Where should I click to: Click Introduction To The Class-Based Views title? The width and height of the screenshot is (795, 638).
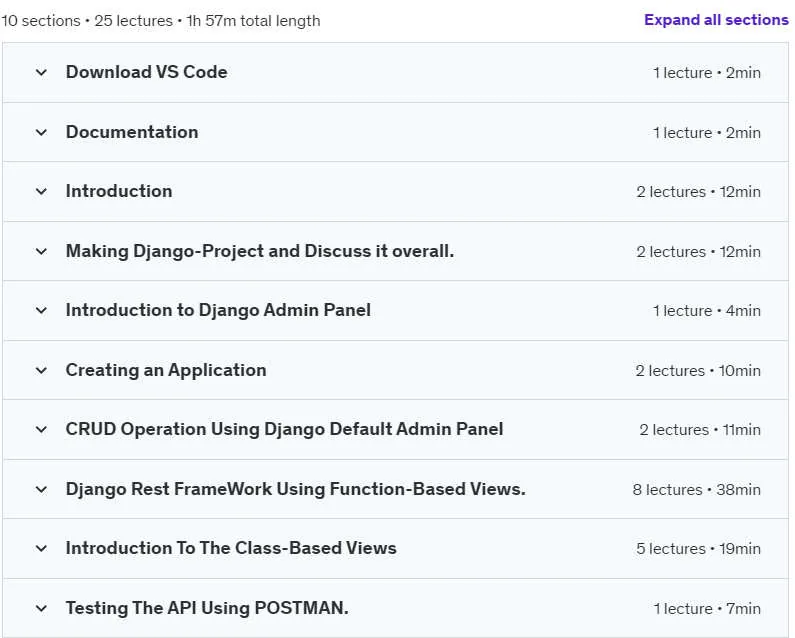(x=231, y=548)
